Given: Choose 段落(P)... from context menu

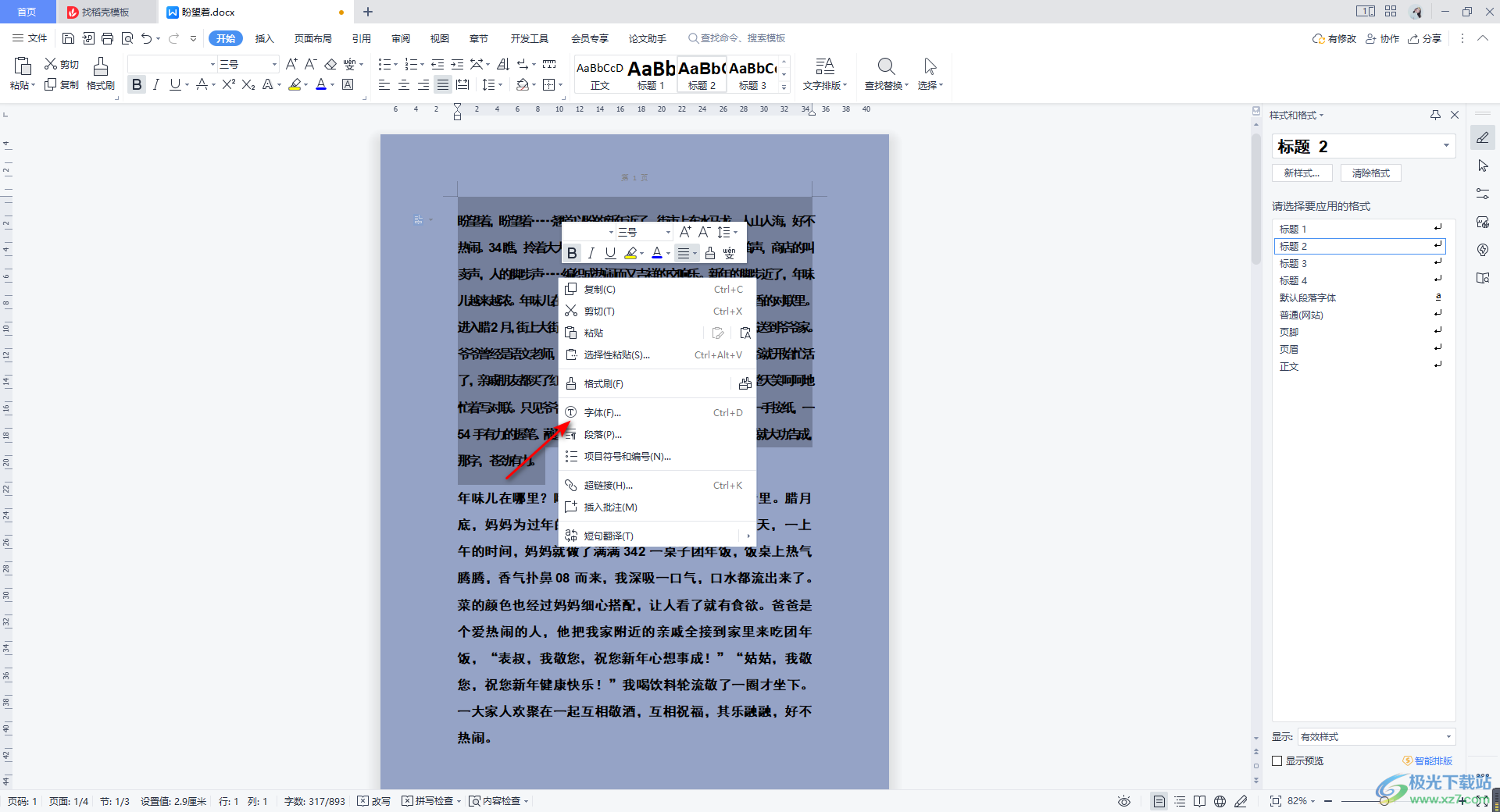Looking at the screenshot, I should click(657, 434).
